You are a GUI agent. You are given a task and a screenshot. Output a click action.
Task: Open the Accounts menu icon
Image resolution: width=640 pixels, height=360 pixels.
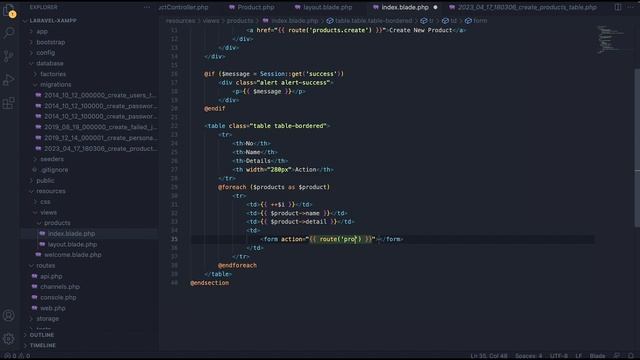click(9, 316)
